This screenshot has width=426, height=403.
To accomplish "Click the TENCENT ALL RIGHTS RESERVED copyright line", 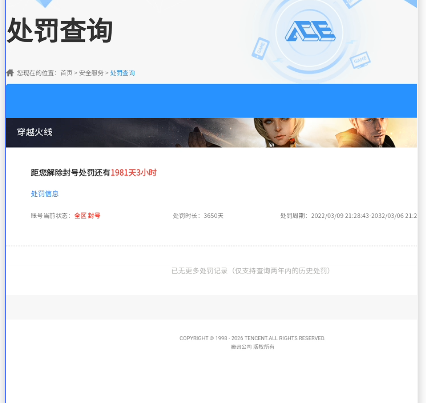I will 252,338.
